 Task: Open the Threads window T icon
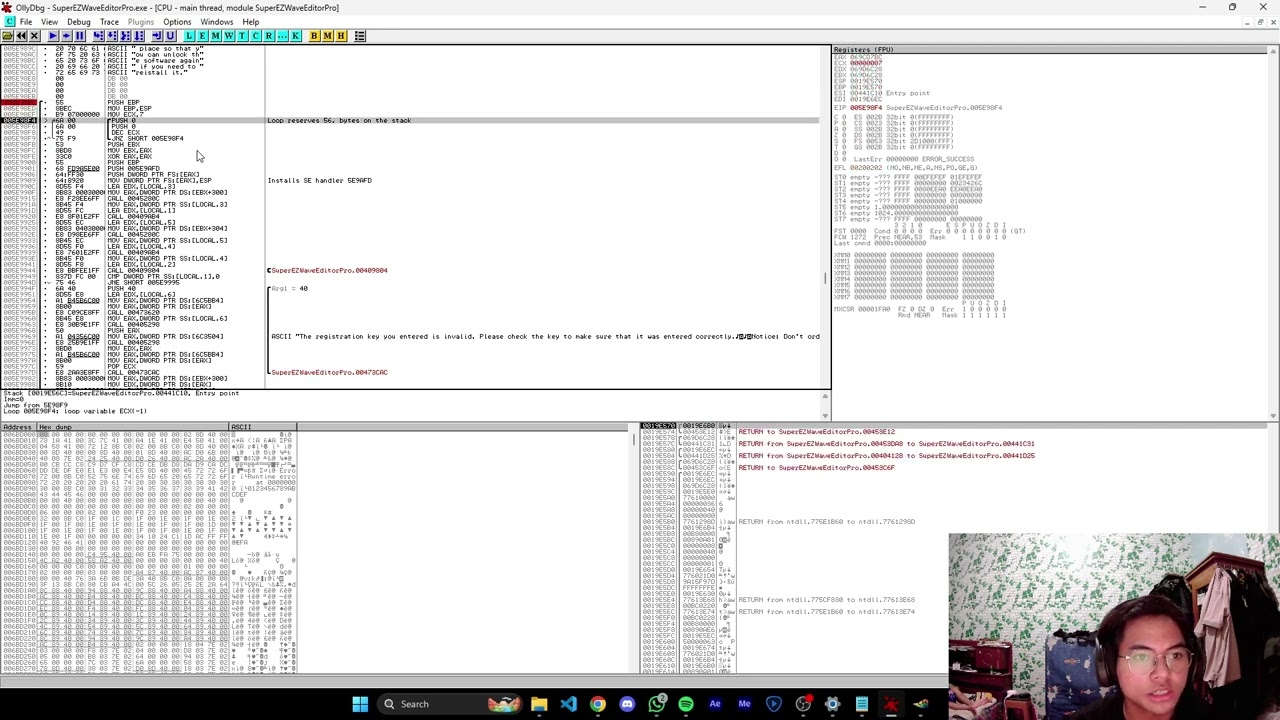coord(242,36)
